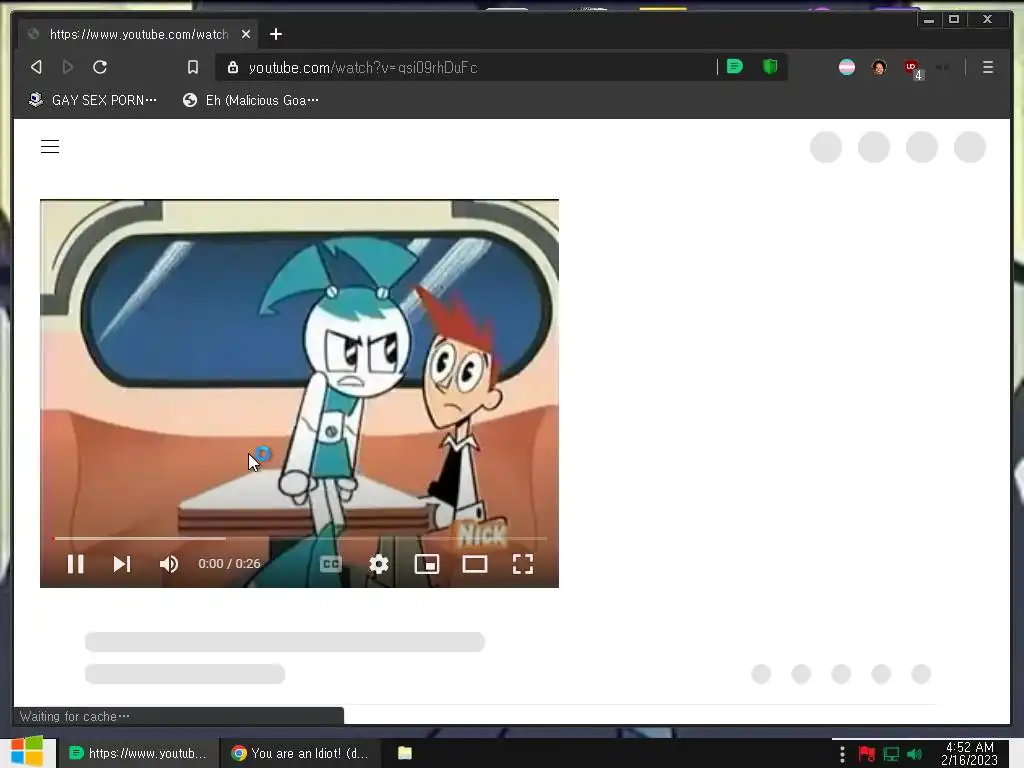This screenshot has height=768, width=1024.
Task: Open network status tray icon
Action: click(891, 754)
